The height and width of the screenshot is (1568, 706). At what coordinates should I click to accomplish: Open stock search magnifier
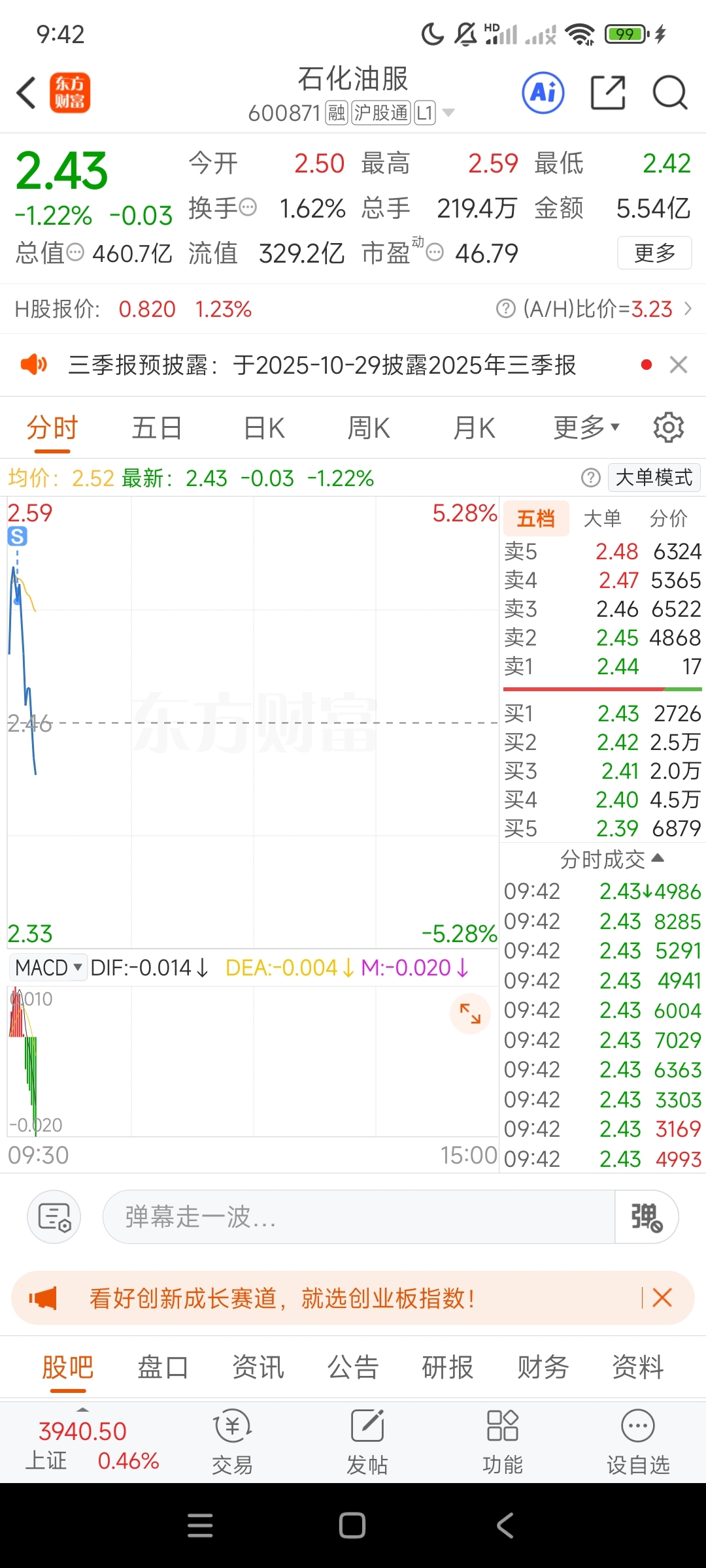[670, 93]
